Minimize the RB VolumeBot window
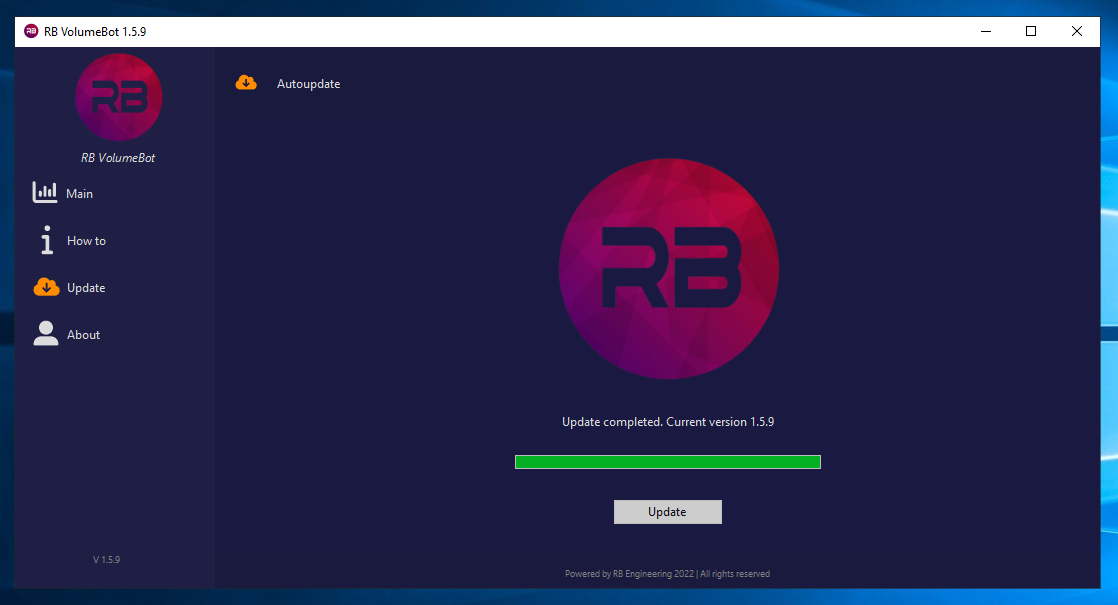This screenshot has height=605, width=1118. [x=985, y=31]
